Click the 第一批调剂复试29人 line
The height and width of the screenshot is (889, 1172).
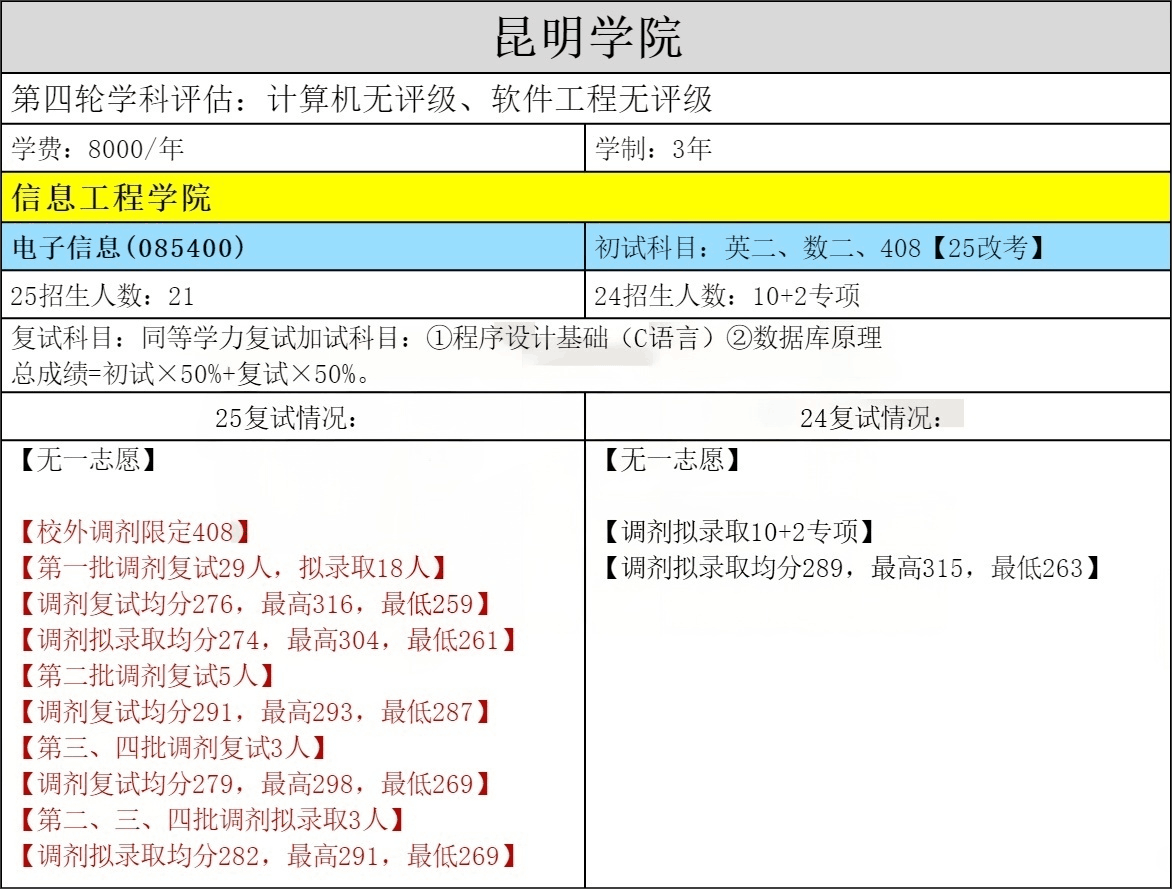tap(232, 568)
